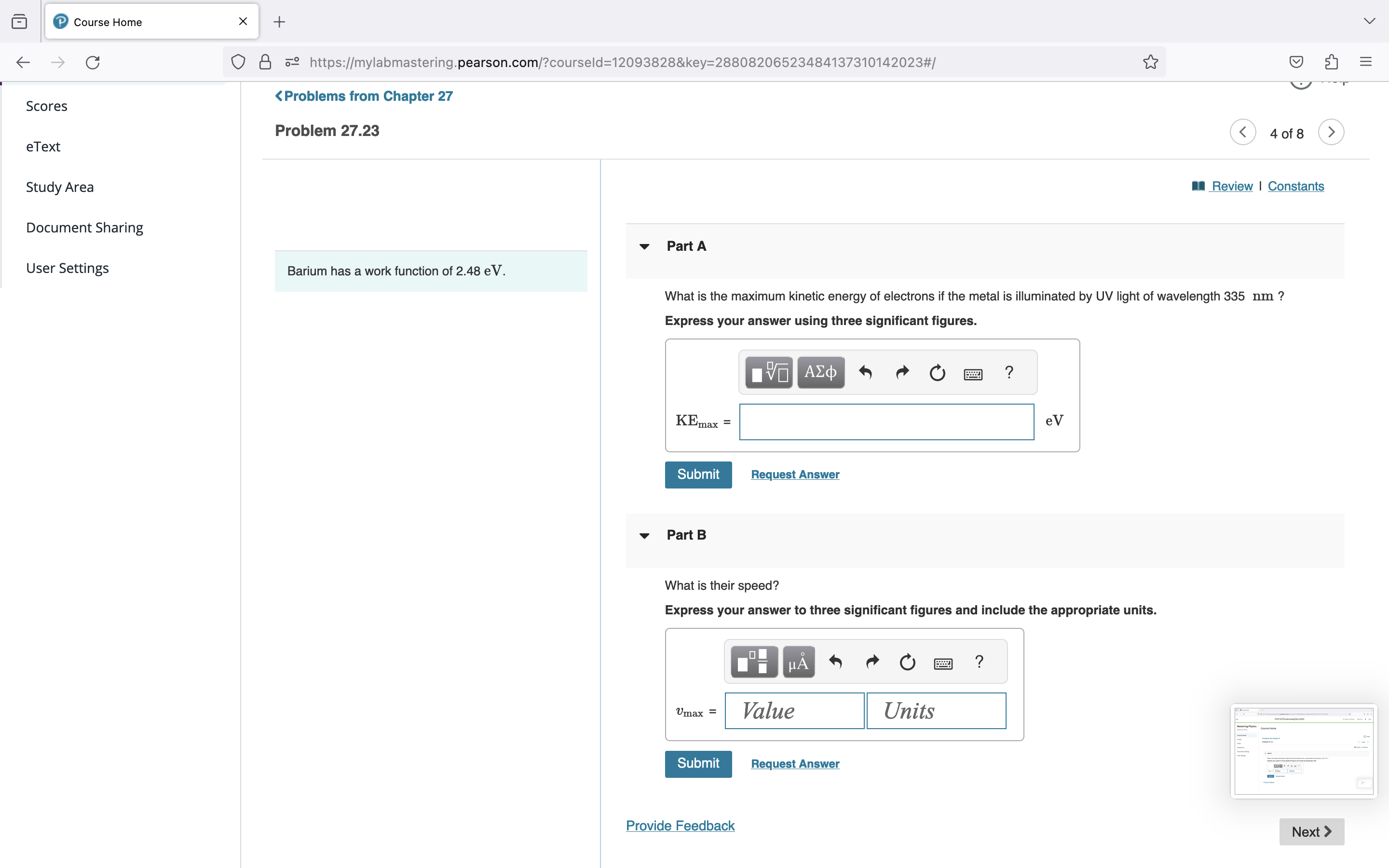Click the undo icon in Part A answer box
The height and width of the screenshot is (868, 1389).
[865, 372]
